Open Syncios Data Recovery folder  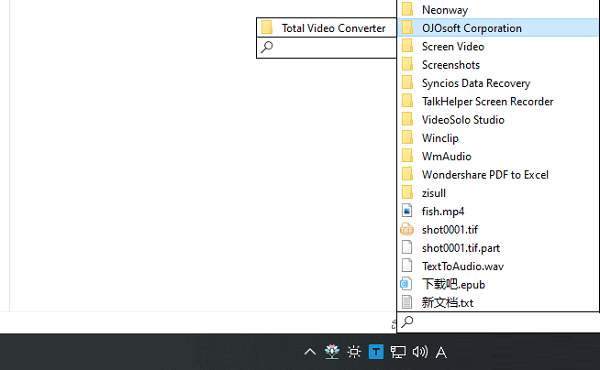[x=497, y=83]
